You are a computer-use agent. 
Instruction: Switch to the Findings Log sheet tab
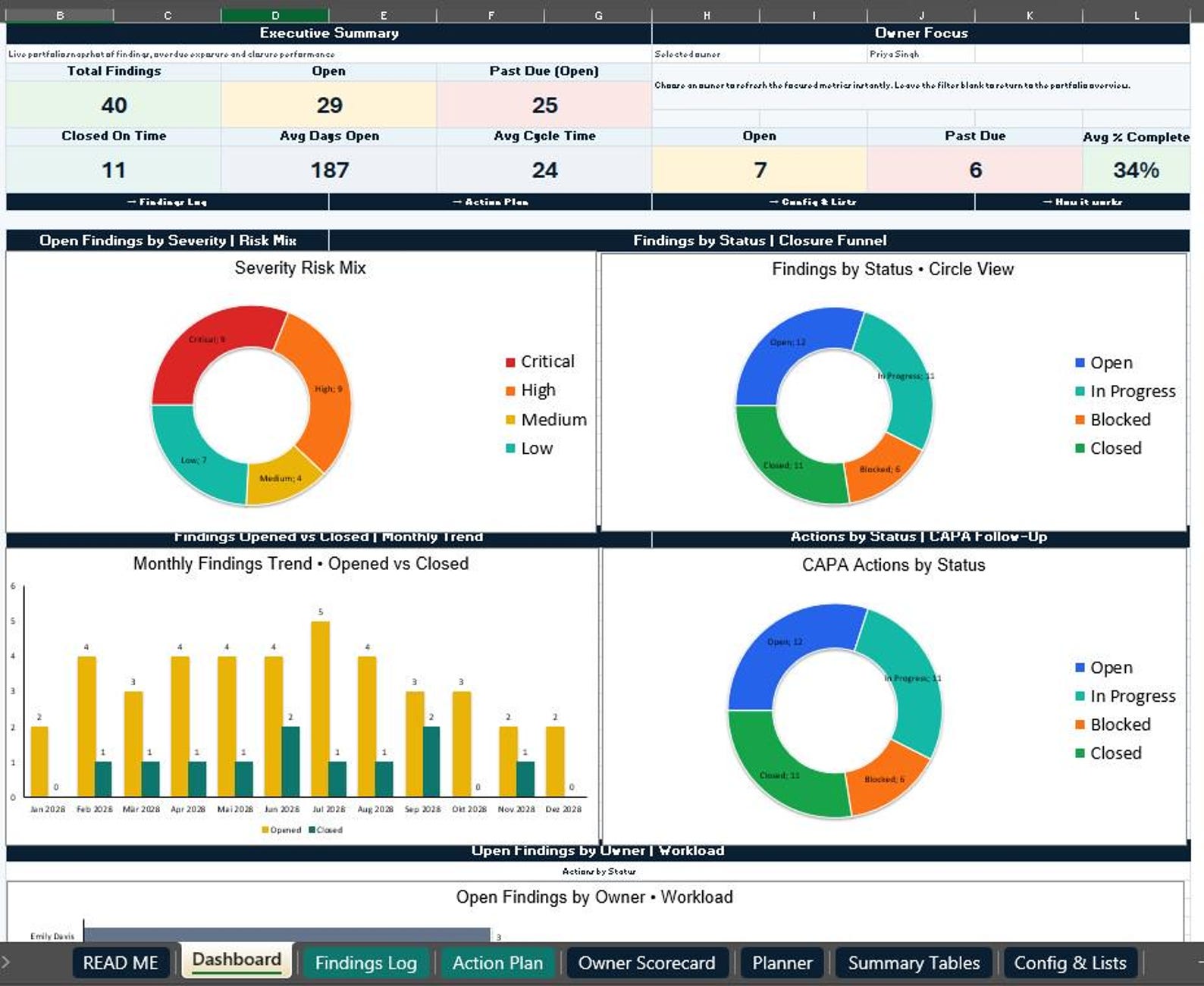click(365, 963)
